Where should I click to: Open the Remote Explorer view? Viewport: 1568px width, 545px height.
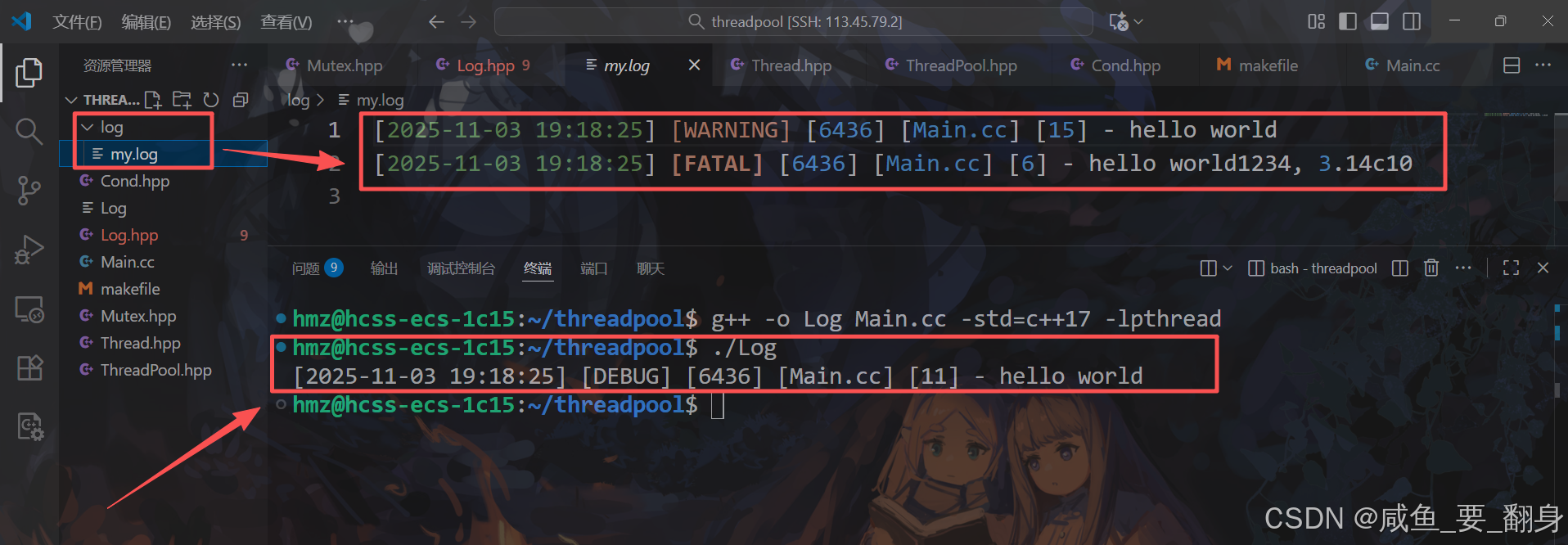point(29,309)
